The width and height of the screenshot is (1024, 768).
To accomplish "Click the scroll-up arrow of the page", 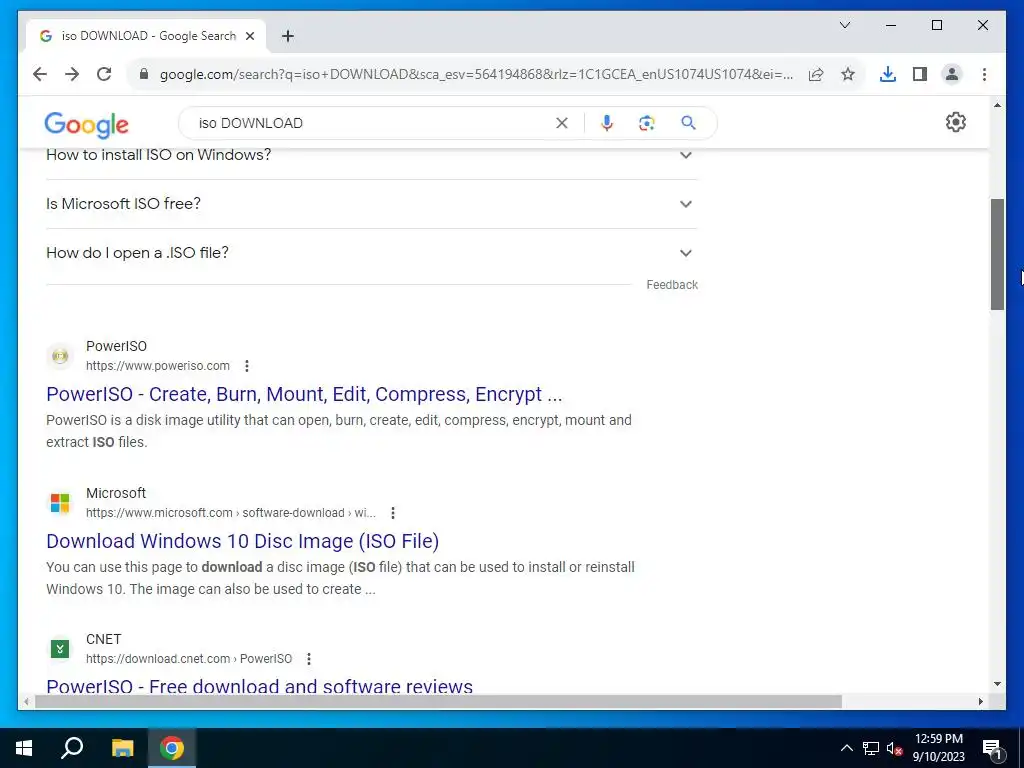I will tap(997, 105).
